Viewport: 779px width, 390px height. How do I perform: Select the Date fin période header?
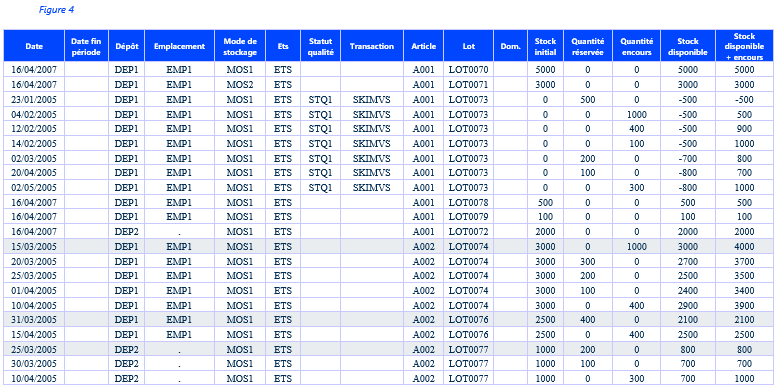(x=86, y=46)
